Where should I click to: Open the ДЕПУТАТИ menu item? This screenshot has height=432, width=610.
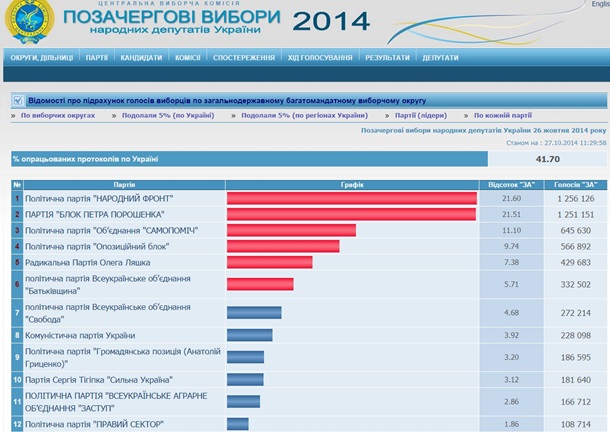tap(440, 58)
